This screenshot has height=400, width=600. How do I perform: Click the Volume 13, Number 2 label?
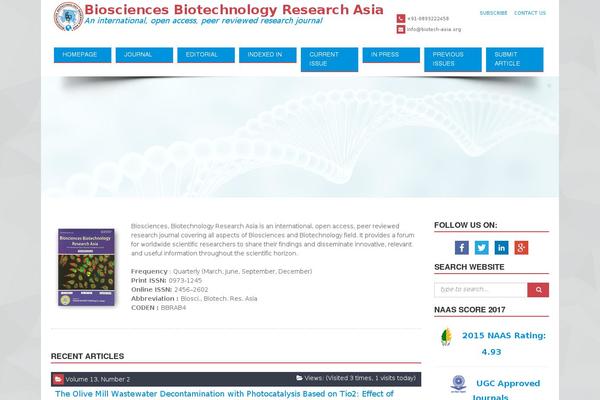tap(98, 379)
